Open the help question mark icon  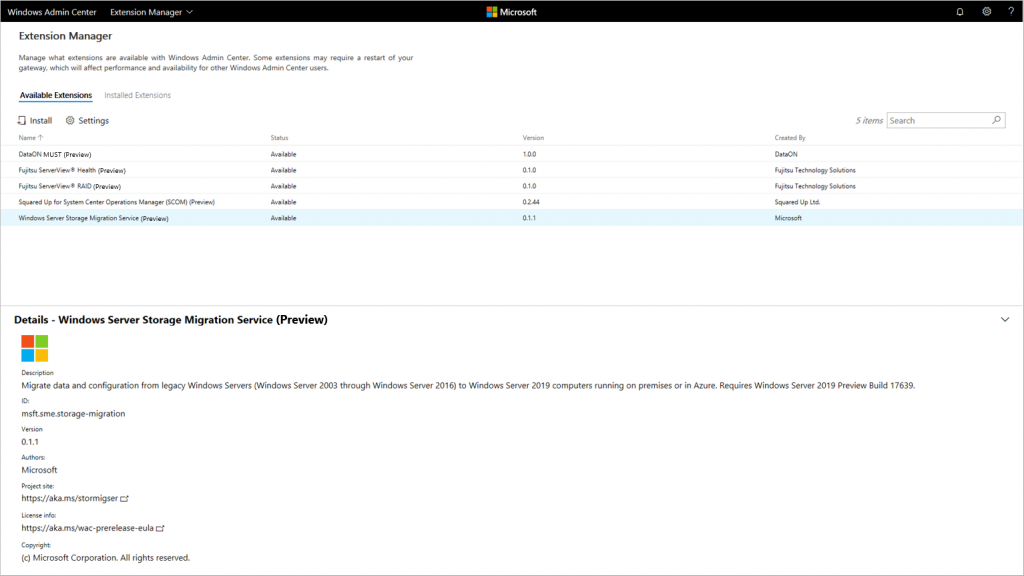[1011, 12]
